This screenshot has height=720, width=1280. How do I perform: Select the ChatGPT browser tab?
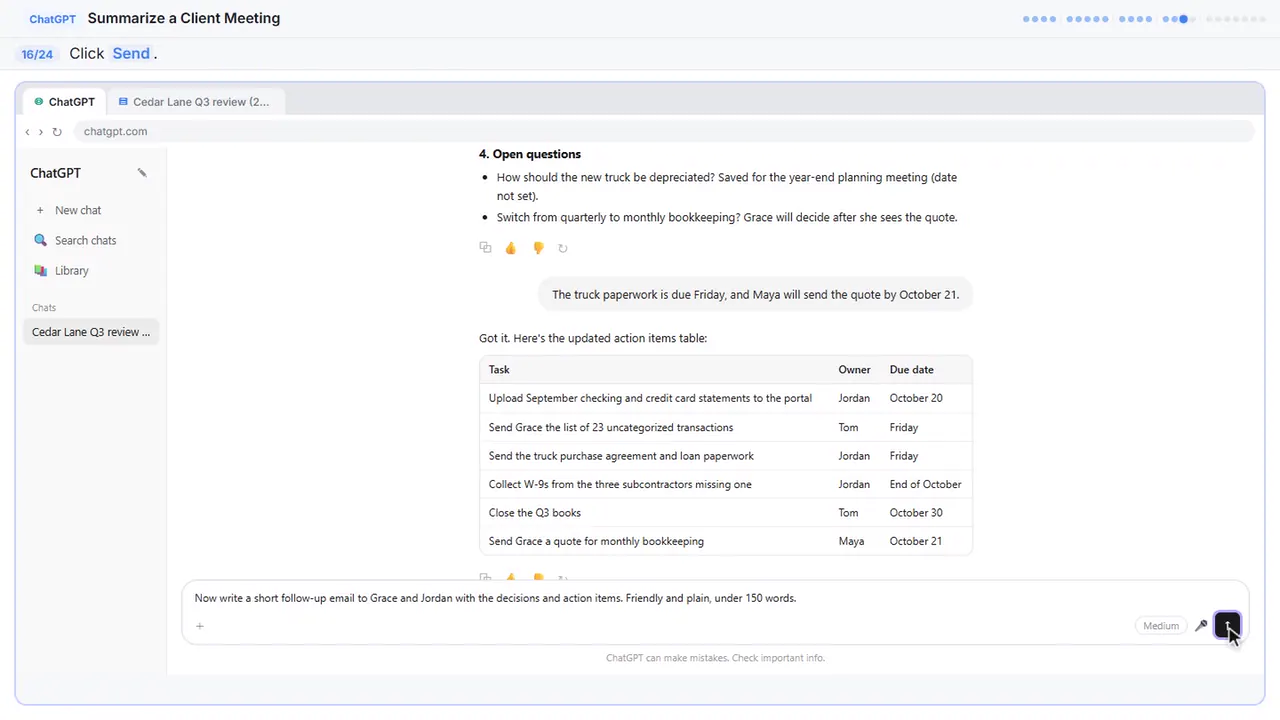(x=64, y=102)
